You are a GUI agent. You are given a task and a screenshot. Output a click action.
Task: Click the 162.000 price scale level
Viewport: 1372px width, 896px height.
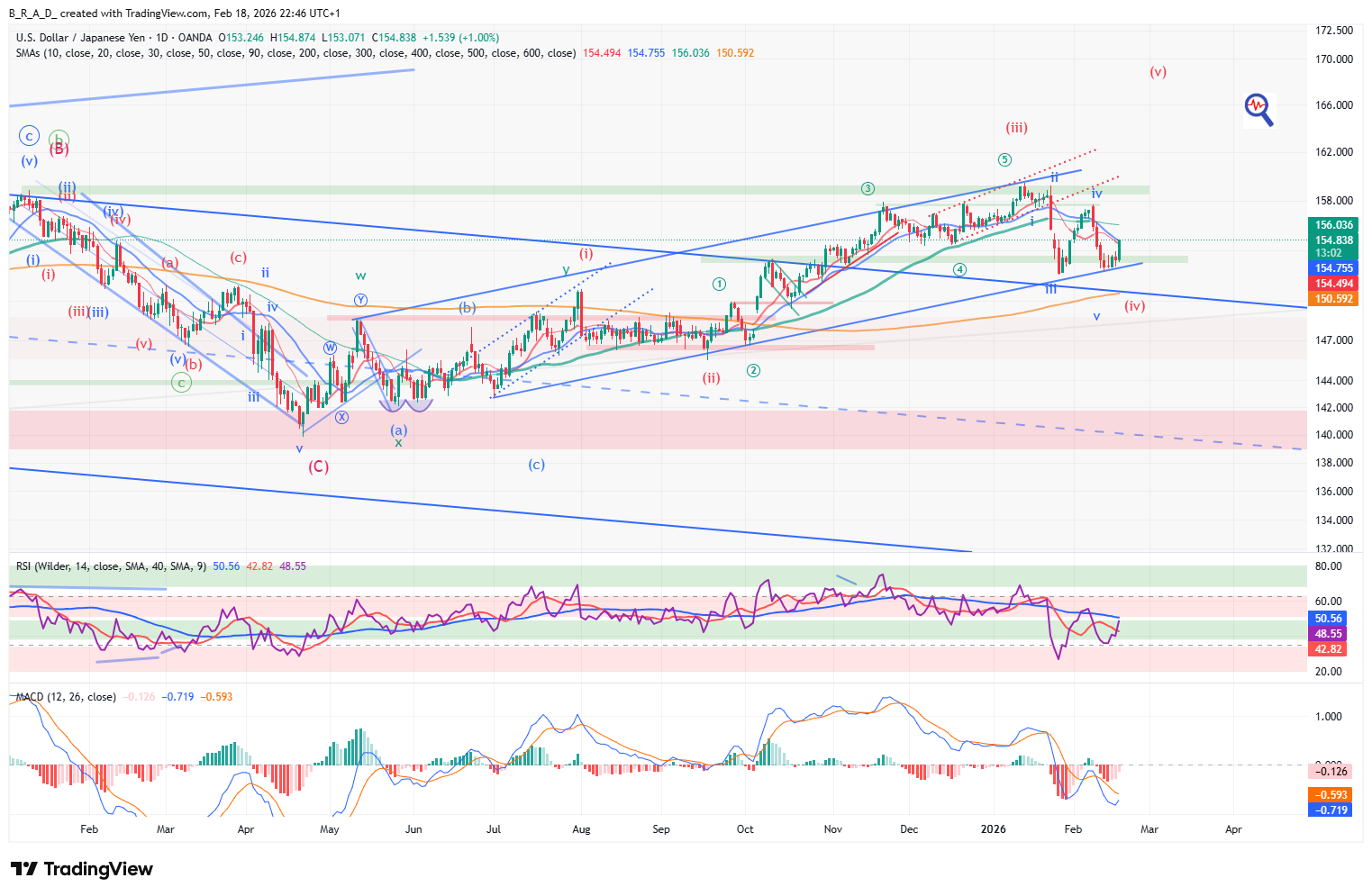tap(1333, 152)
